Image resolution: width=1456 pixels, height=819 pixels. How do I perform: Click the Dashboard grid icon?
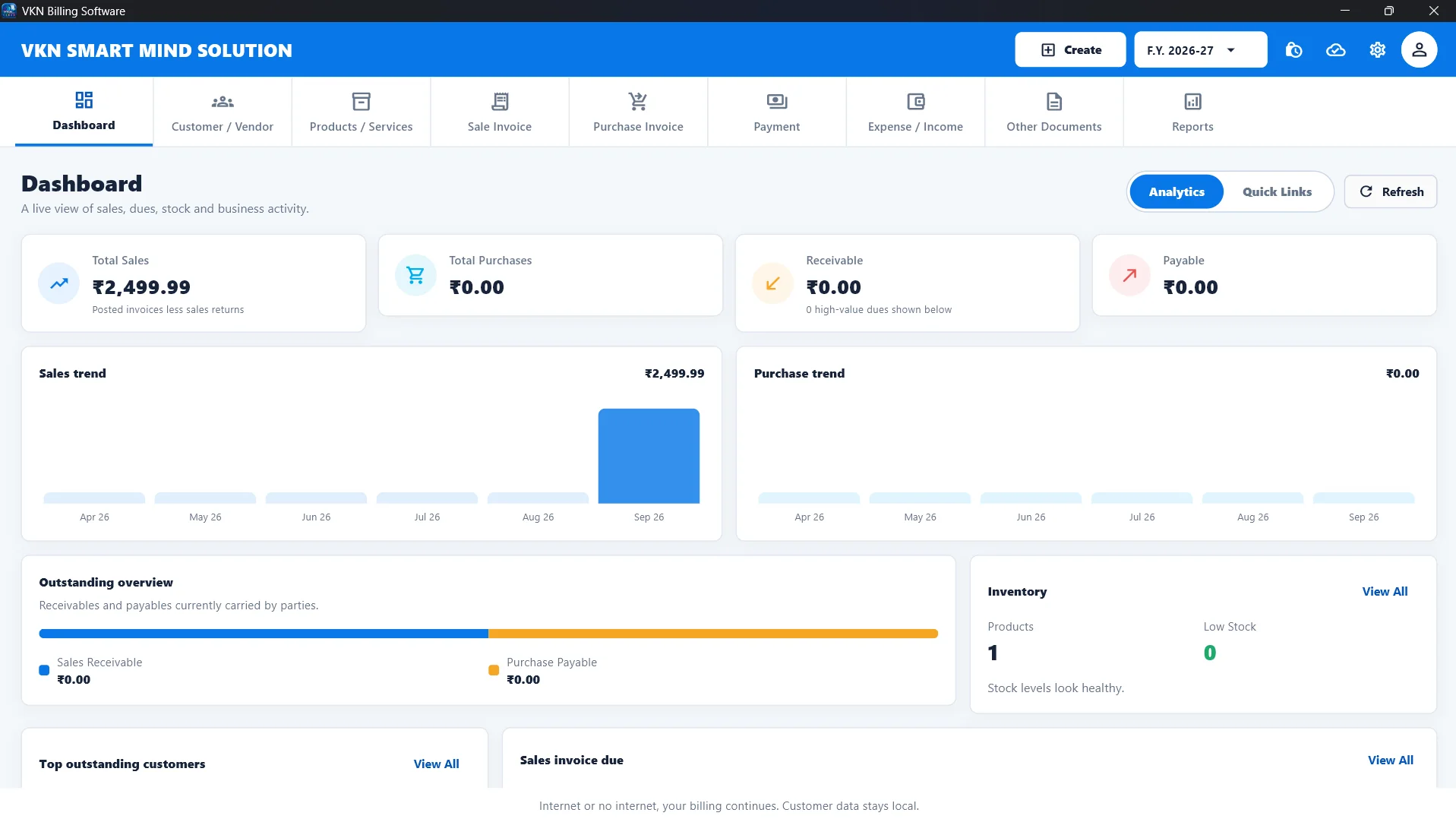coord(84,100)
